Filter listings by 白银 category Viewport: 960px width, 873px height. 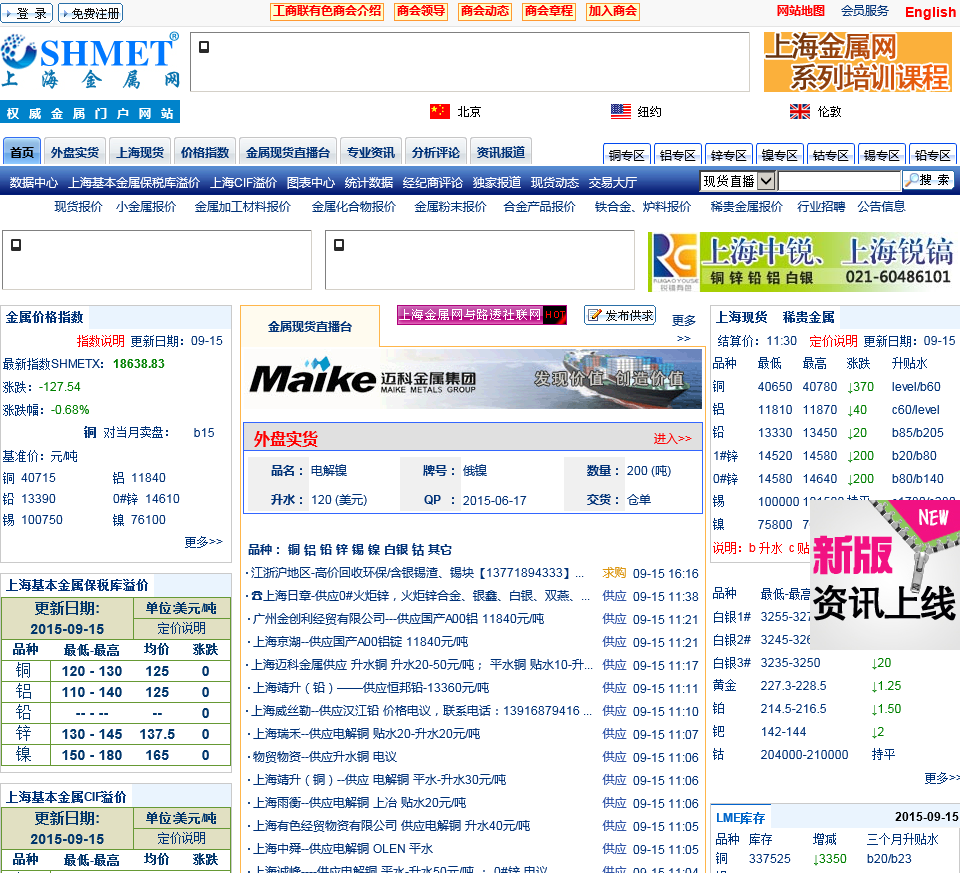click(x=396, y=549)
